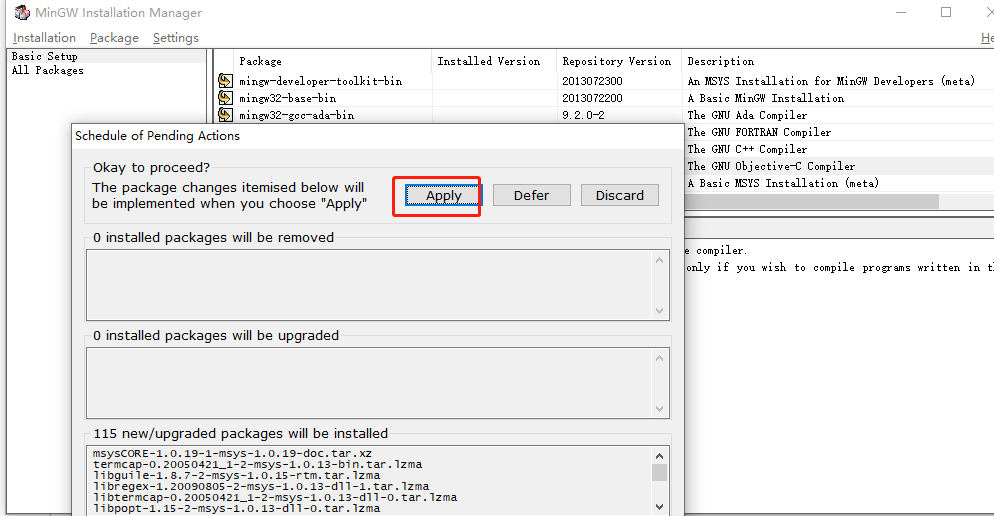Click 'A Basic MSYS Installation (meta)' description
This screenshot has height=516, width=994.
783,183
